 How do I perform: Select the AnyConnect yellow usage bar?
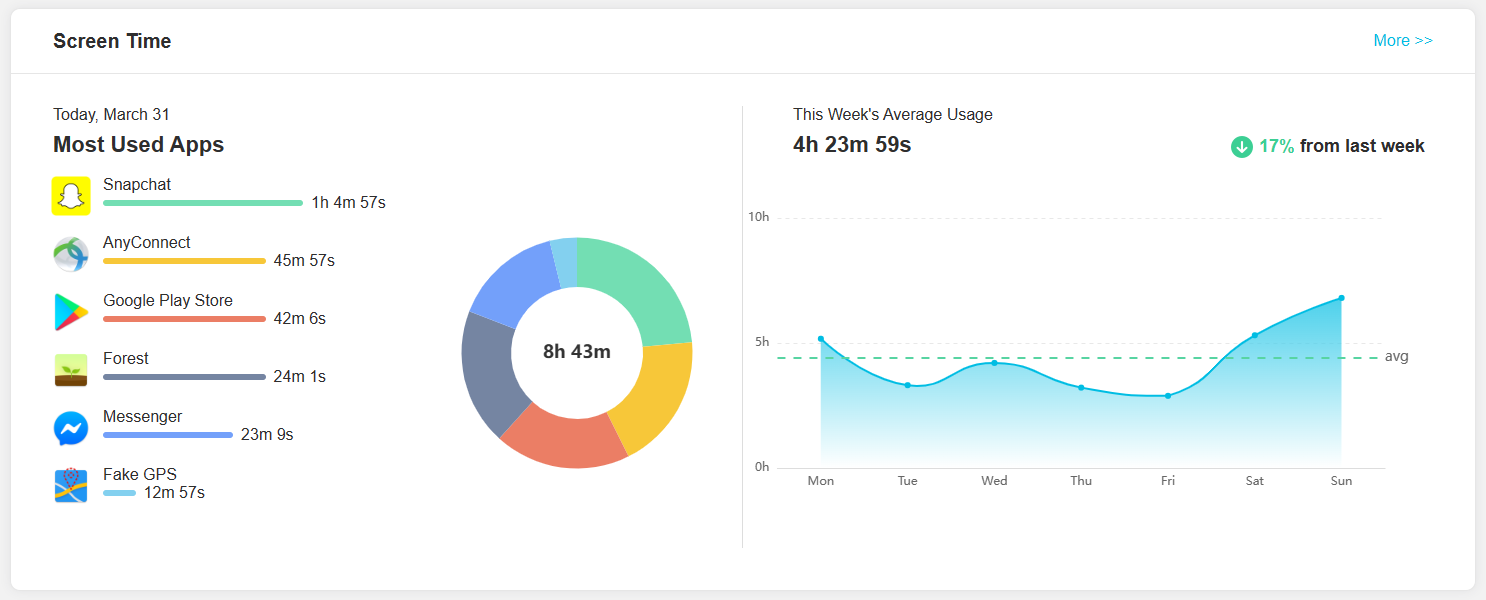184,261
